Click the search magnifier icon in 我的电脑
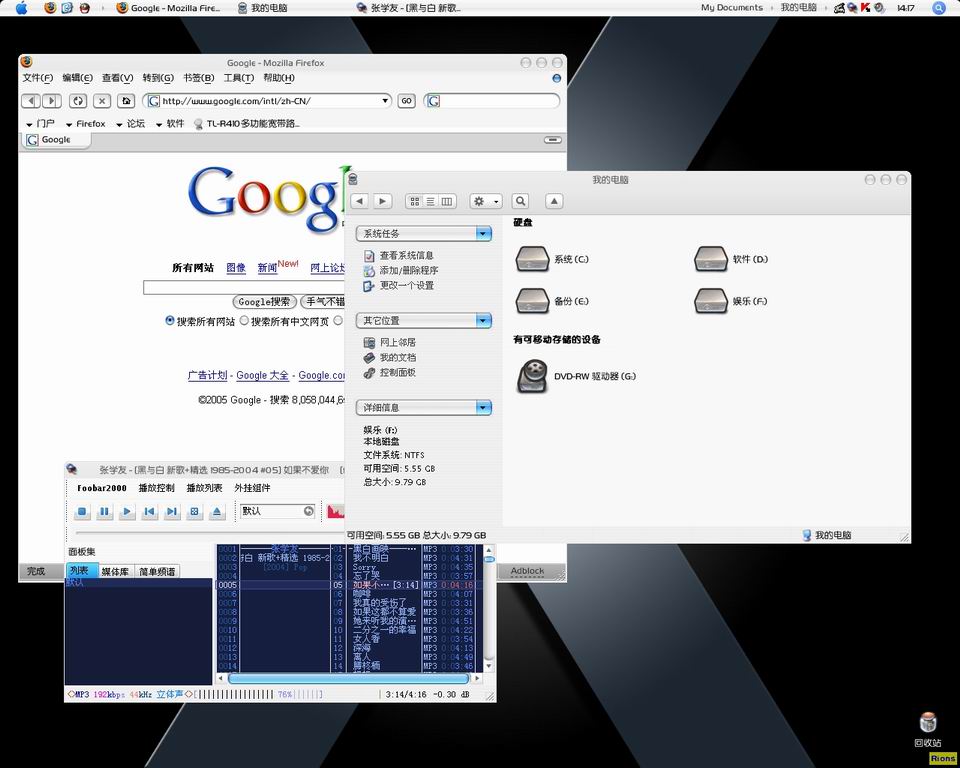This screenshot has height=768, width=960. coord(520,201)
